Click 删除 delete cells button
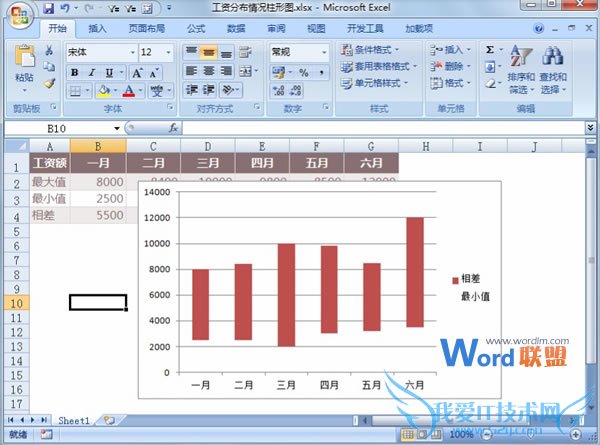This screenshot has height=445, width=600. tap(450, 67)
